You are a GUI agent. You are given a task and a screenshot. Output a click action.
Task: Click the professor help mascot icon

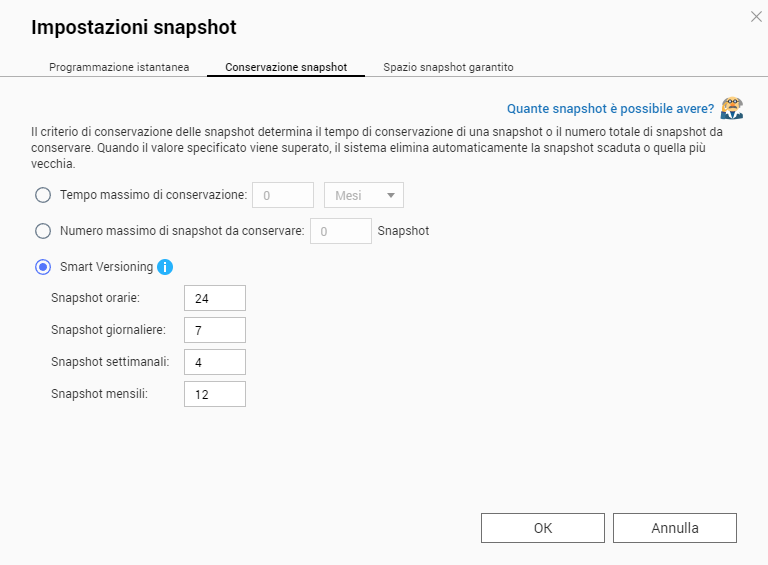(x=732, y=108)
